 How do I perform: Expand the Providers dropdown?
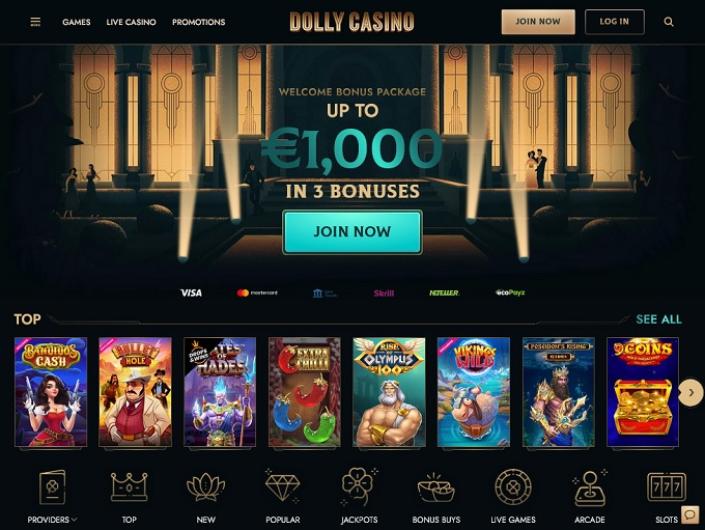52,520
